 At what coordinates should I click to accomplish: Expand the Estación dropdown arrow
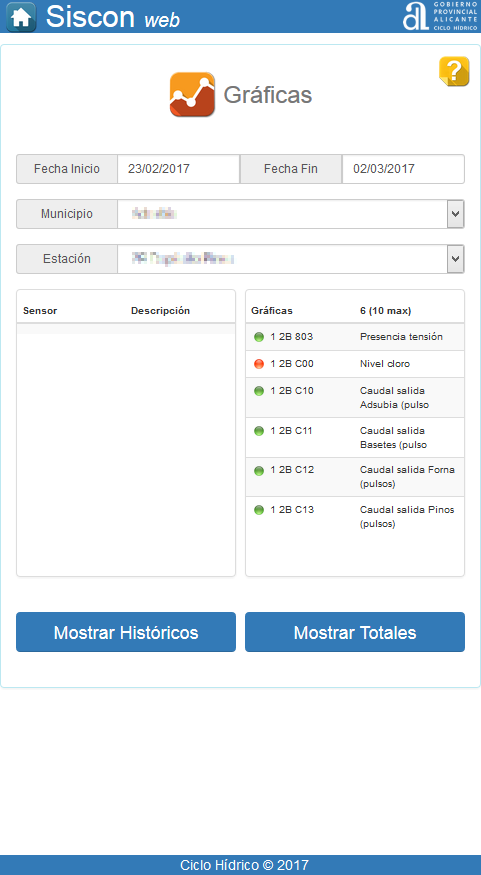pyautogui.click(x=456, y=259)
